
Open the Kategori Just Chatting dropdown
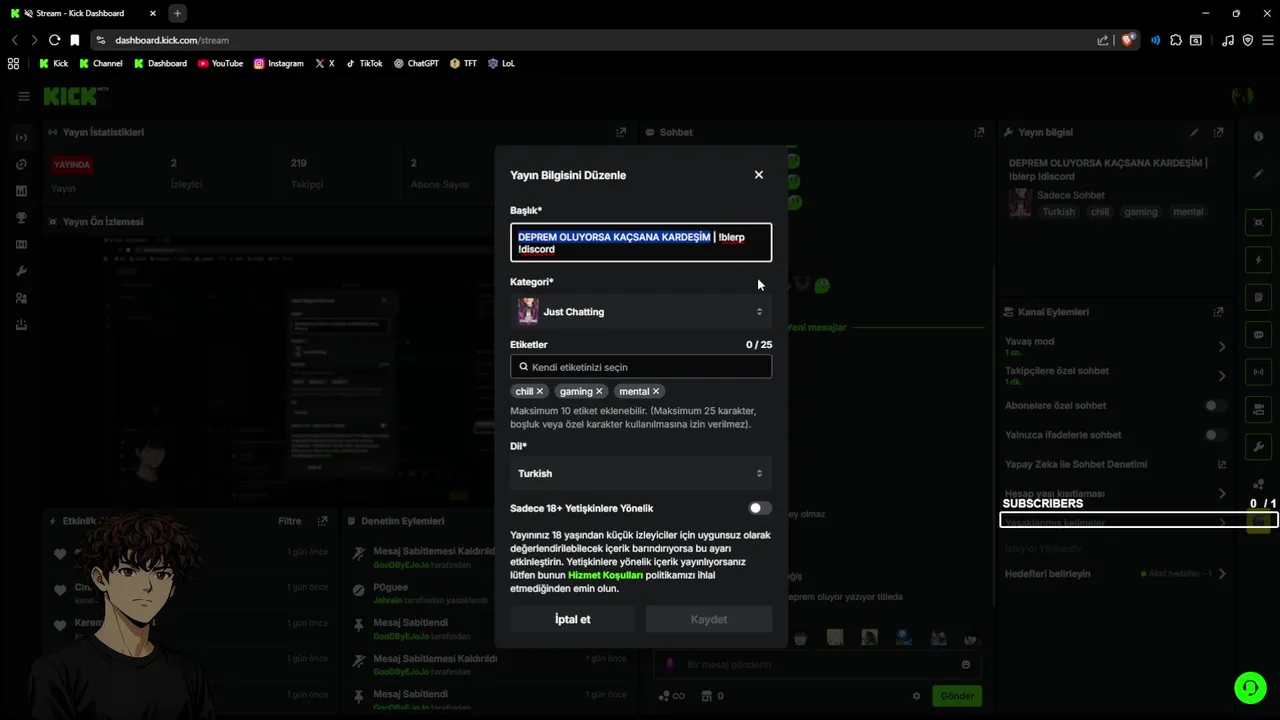[641, 312]
